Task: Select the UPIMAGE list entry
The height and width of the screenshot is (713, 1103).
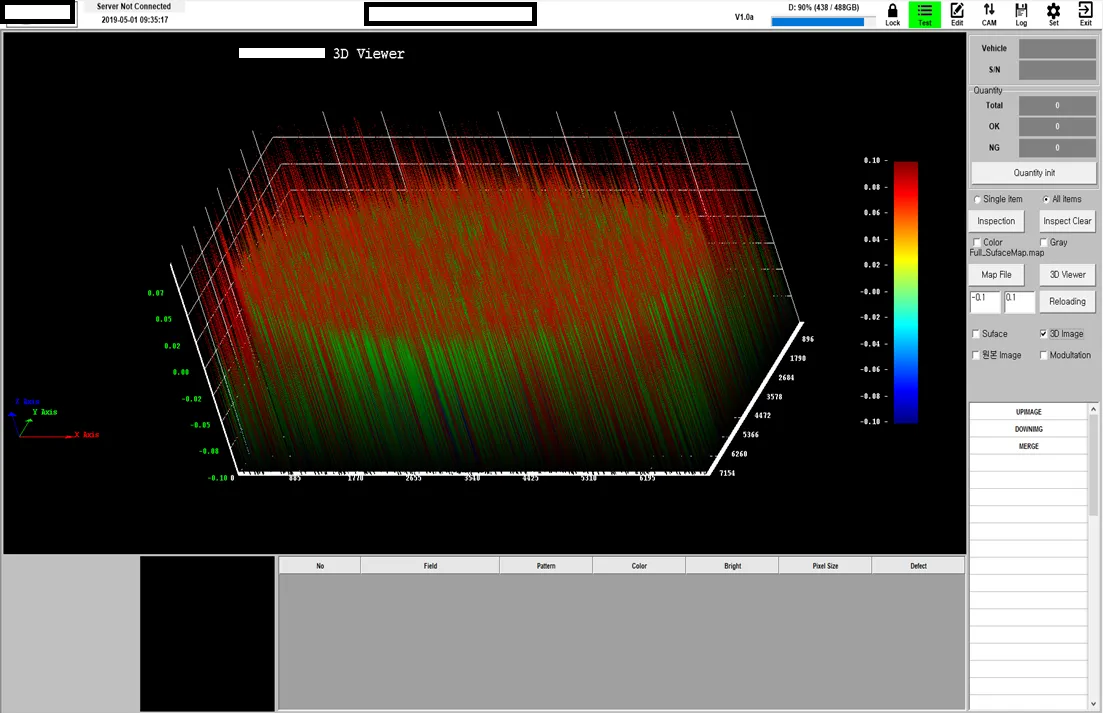Action: pyautogui.click(x=1028, y=411)
